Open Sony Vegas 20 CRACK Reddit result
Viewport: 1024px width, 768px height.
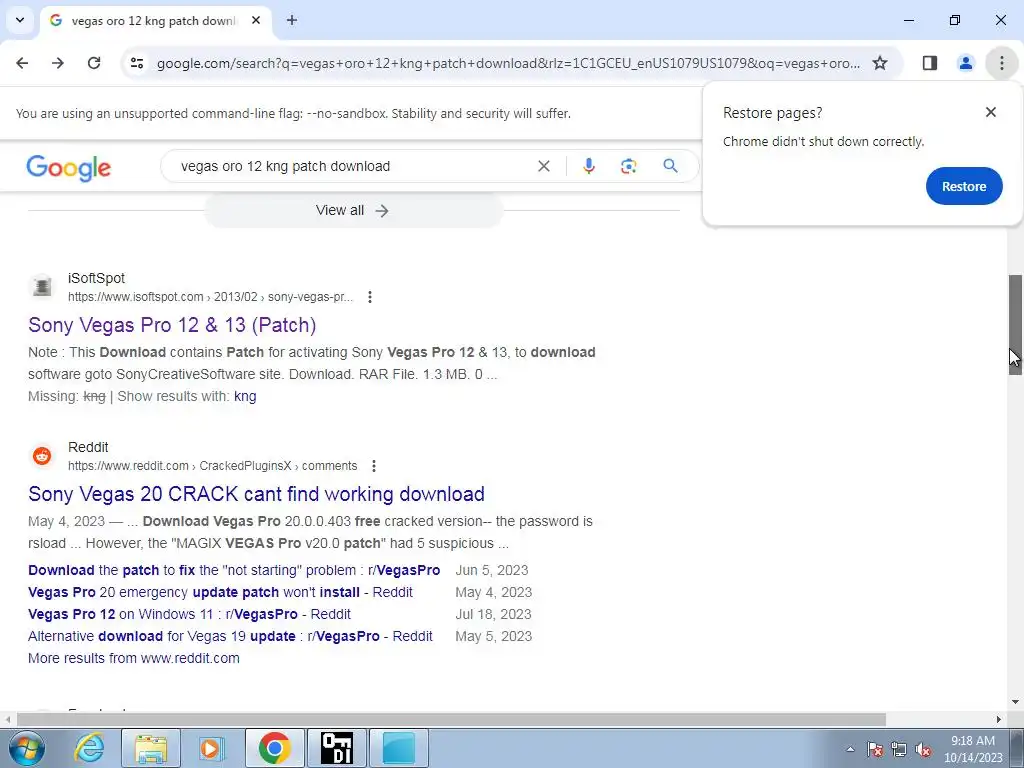[x=256, y=494]
